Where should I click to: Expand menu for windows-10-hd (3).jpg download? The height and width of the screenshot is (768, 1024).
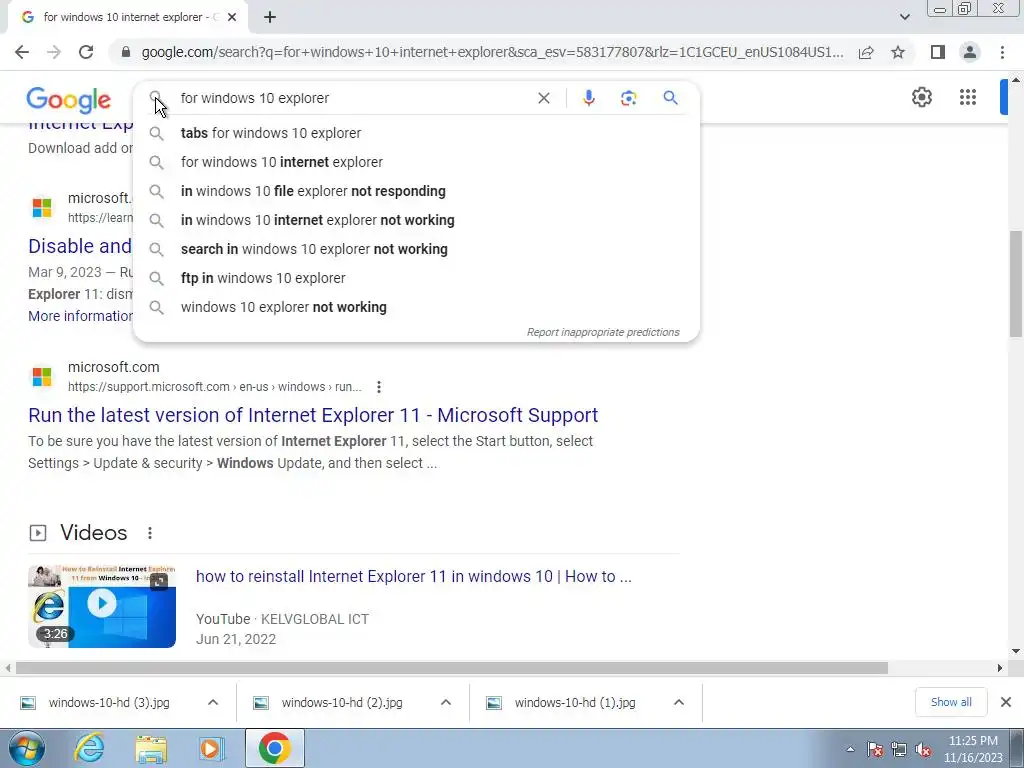[x=213, y=703]
